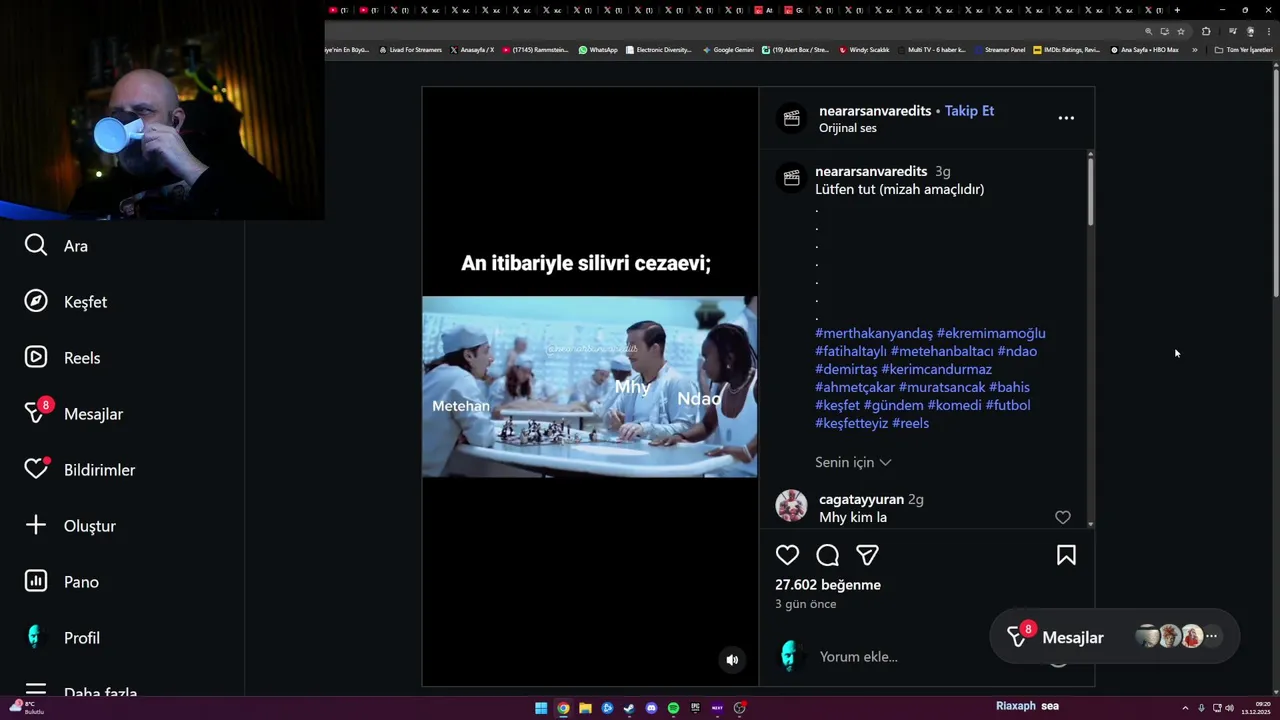
Task: Open hashtag #kerimcandurmaz
Action: point(936,369)
